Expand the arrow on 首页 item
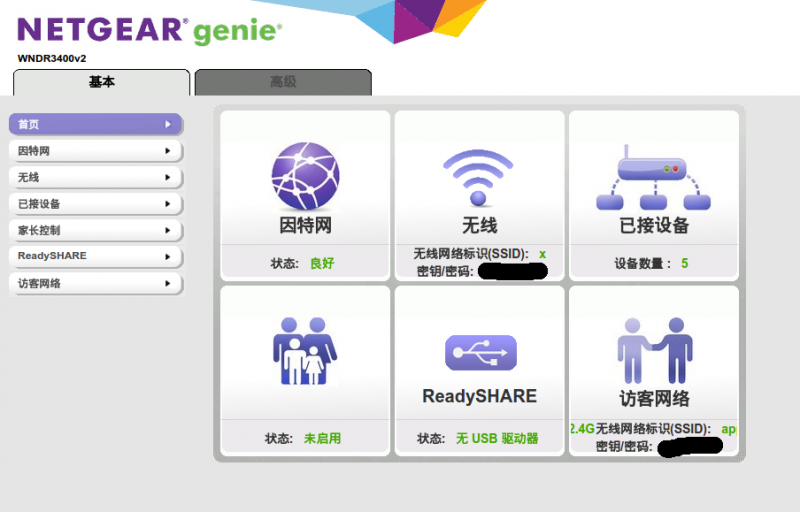This screenshot has width=800, height=512. (x=168, y=124)
